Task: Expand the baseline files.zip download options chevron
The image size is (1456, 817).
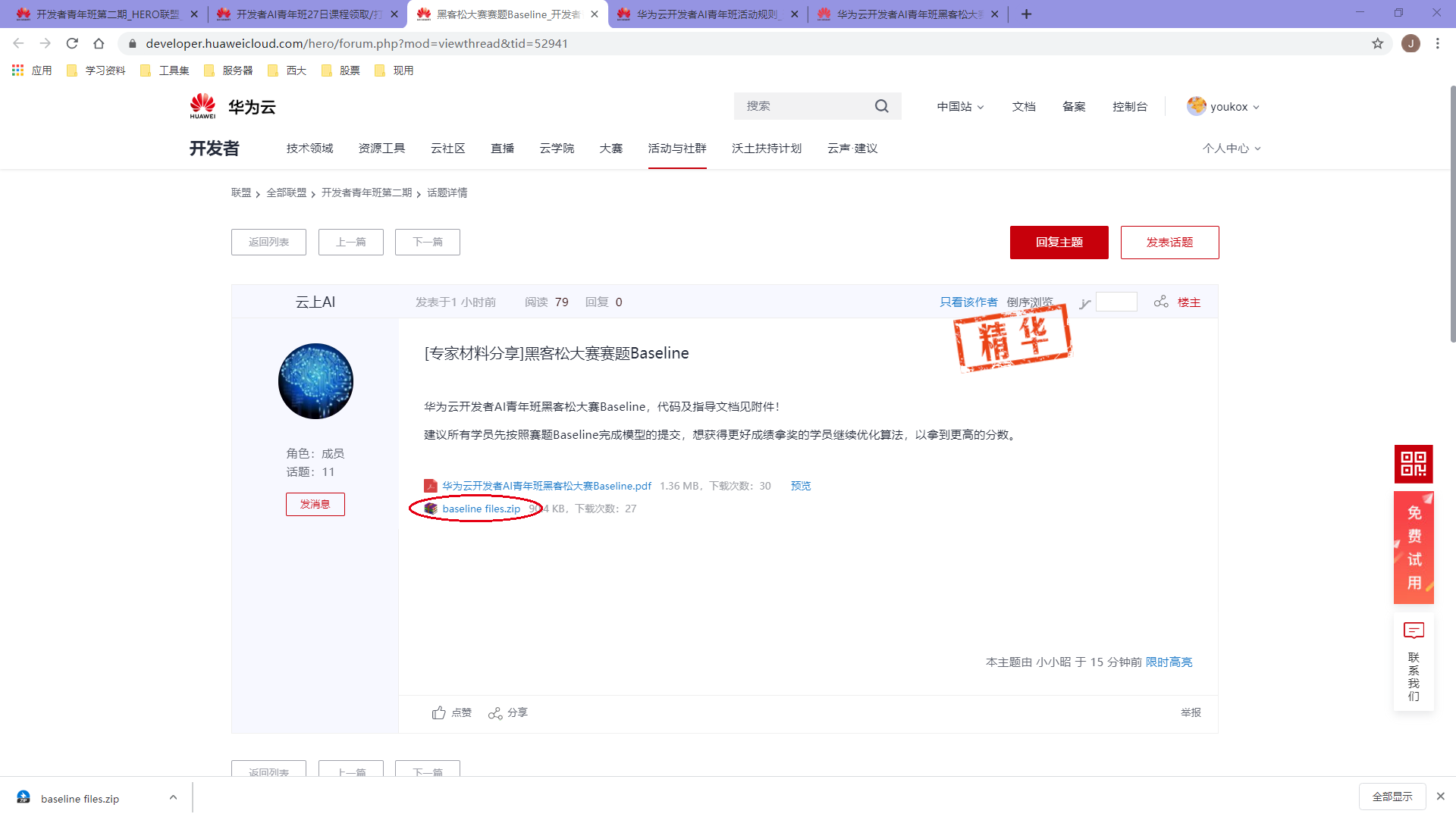Action: (x=173, y=797)
